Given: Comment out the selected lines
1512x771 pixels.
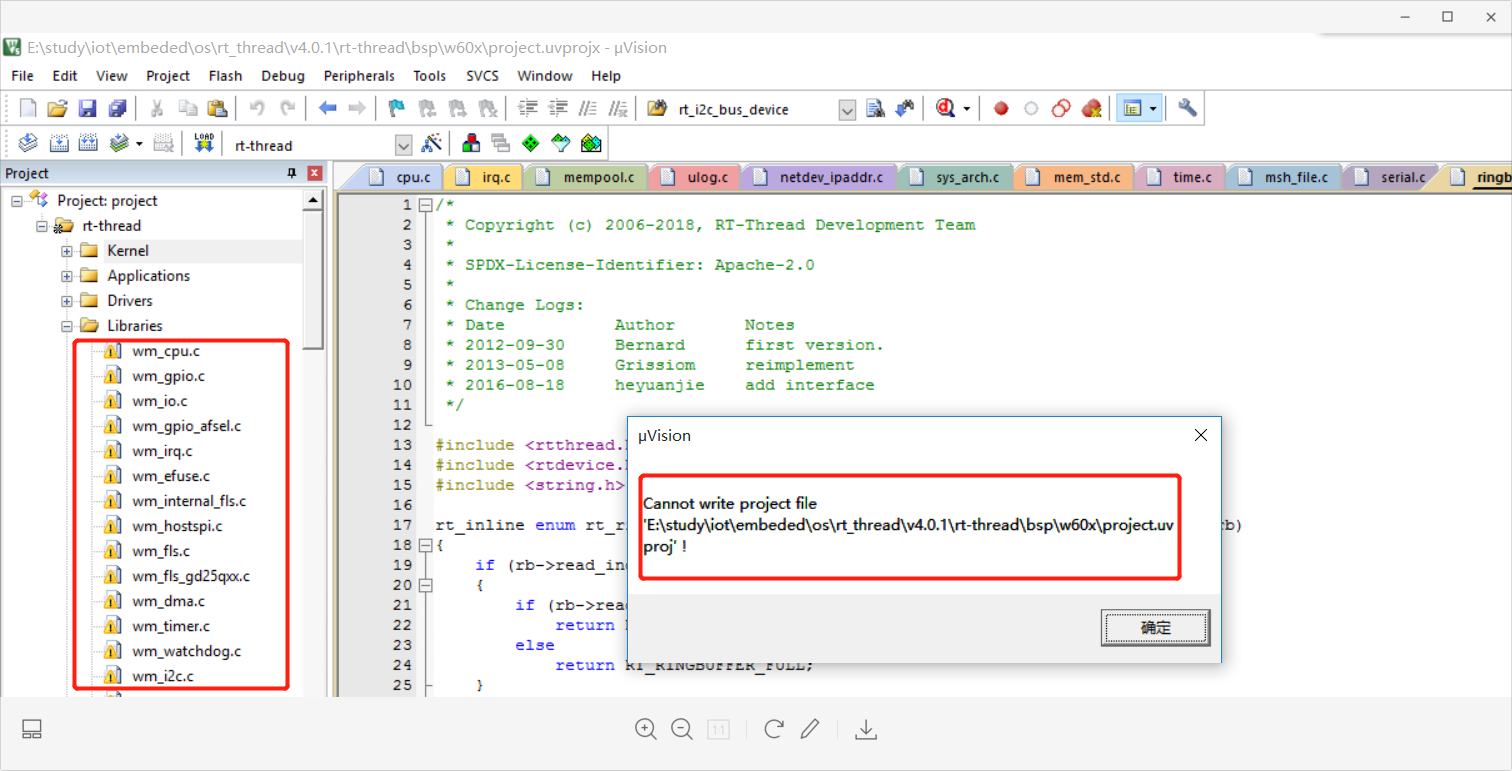Looking at the screenshot, I should point(589,109).
